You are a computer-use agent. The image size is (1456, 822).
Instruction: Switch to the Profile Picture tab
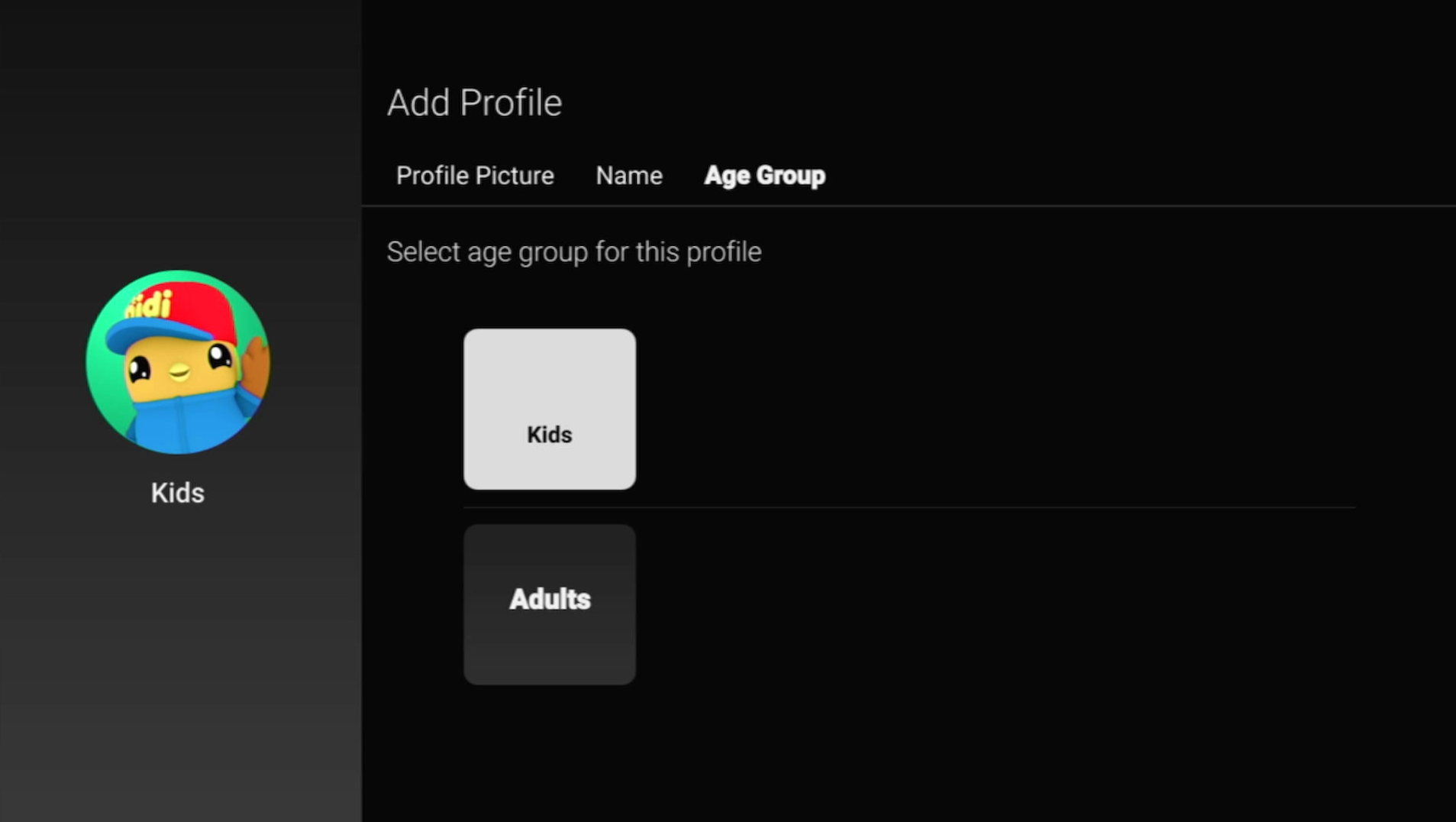(x=475, y=176)
